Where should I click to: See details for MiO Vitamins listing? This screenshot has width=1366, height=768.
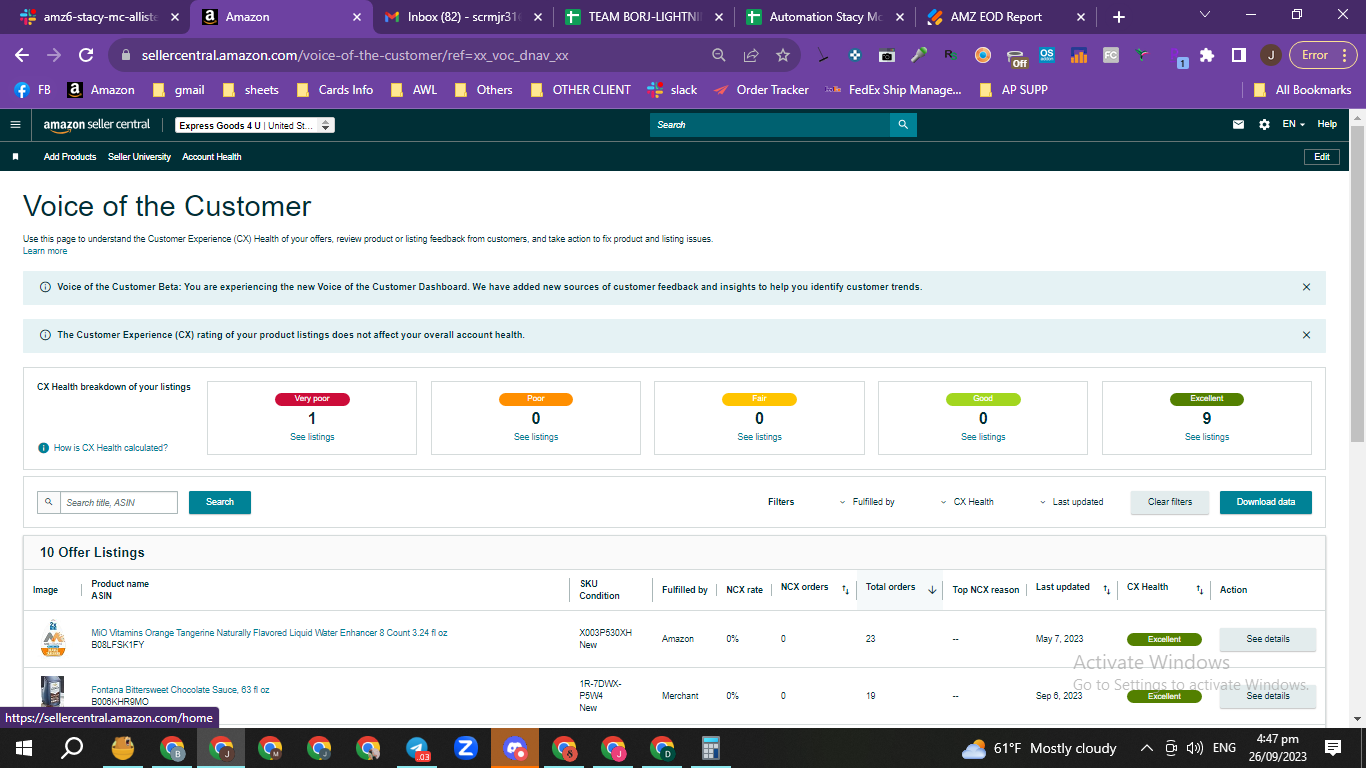(x=1268, y=639)
